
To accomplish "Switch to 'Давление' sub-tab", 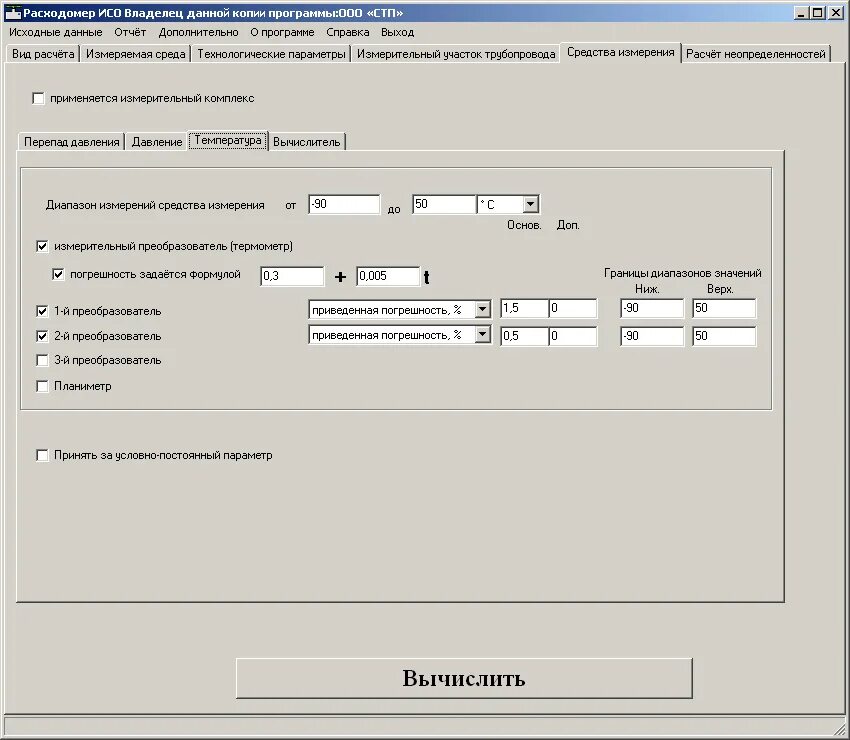I will coord(157,142).
